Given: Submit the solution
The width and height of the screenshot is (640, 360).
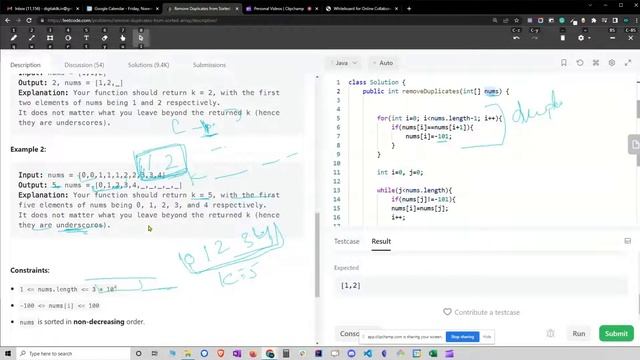Looking at the screenshot, I should pos(616,333).
